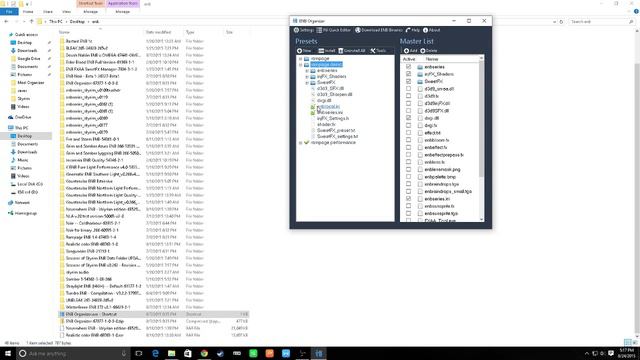Open Microsoft Edge from taskbar

[155, 353]
